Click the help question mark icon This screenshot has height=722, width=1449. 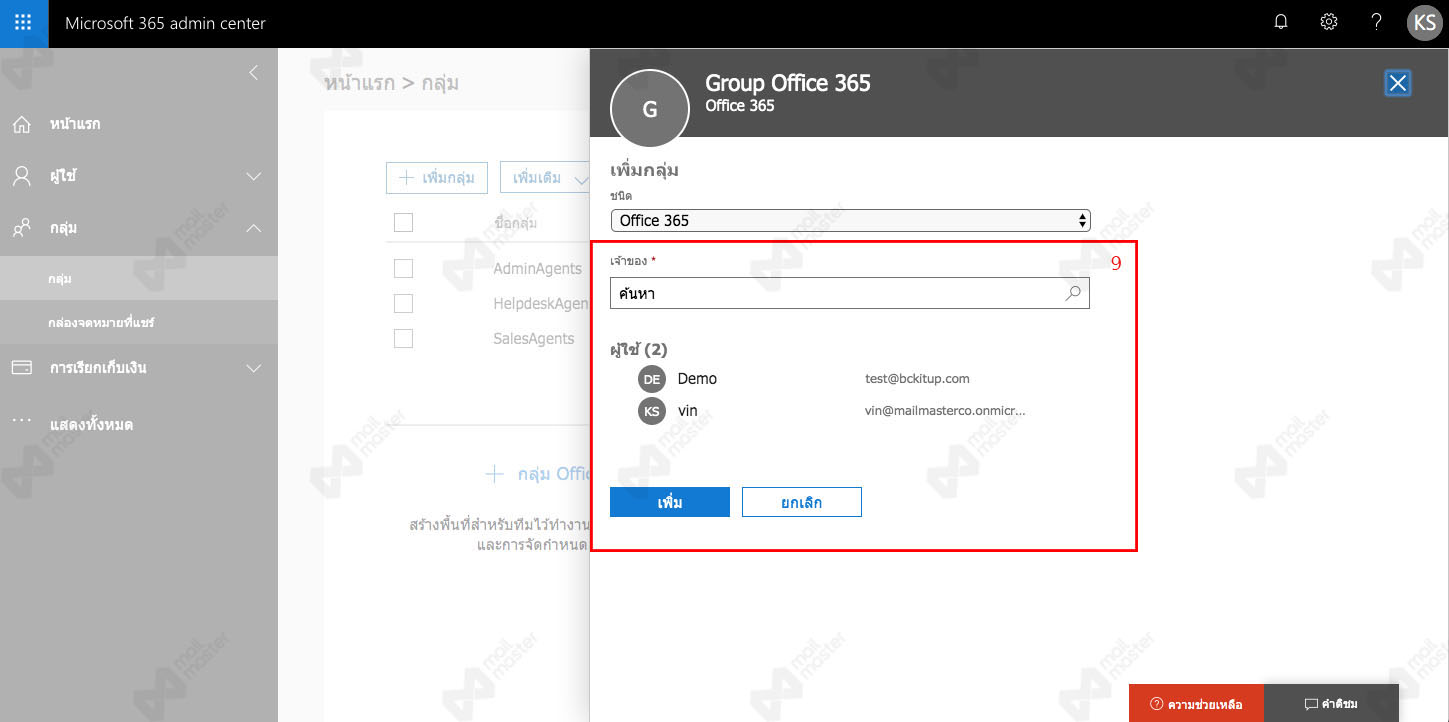(1377, 22)
